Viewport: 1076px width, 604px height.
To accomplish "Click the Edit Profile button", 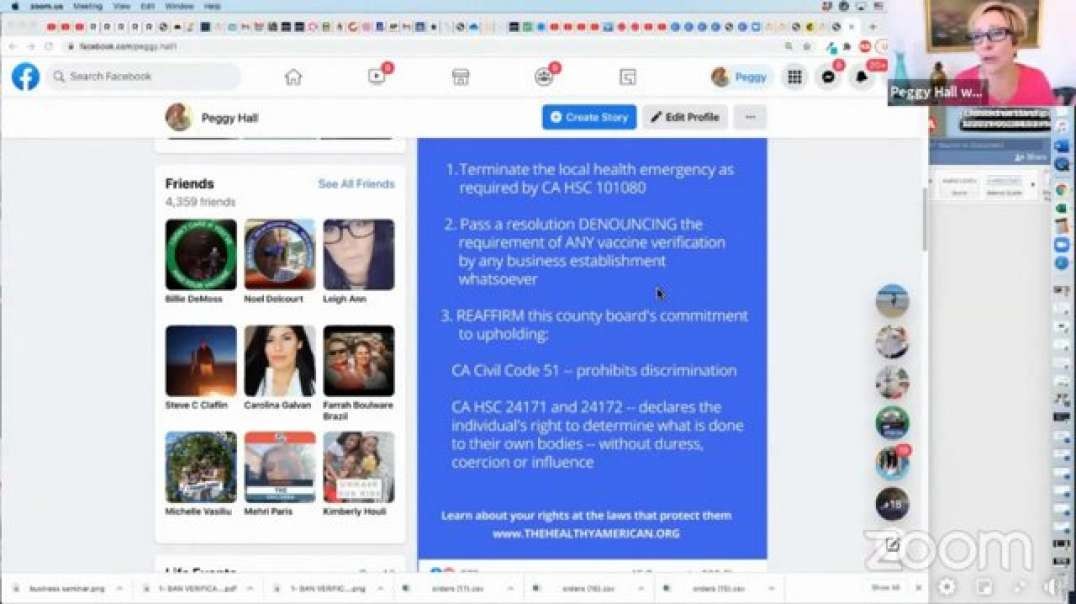I will (685, 117).
